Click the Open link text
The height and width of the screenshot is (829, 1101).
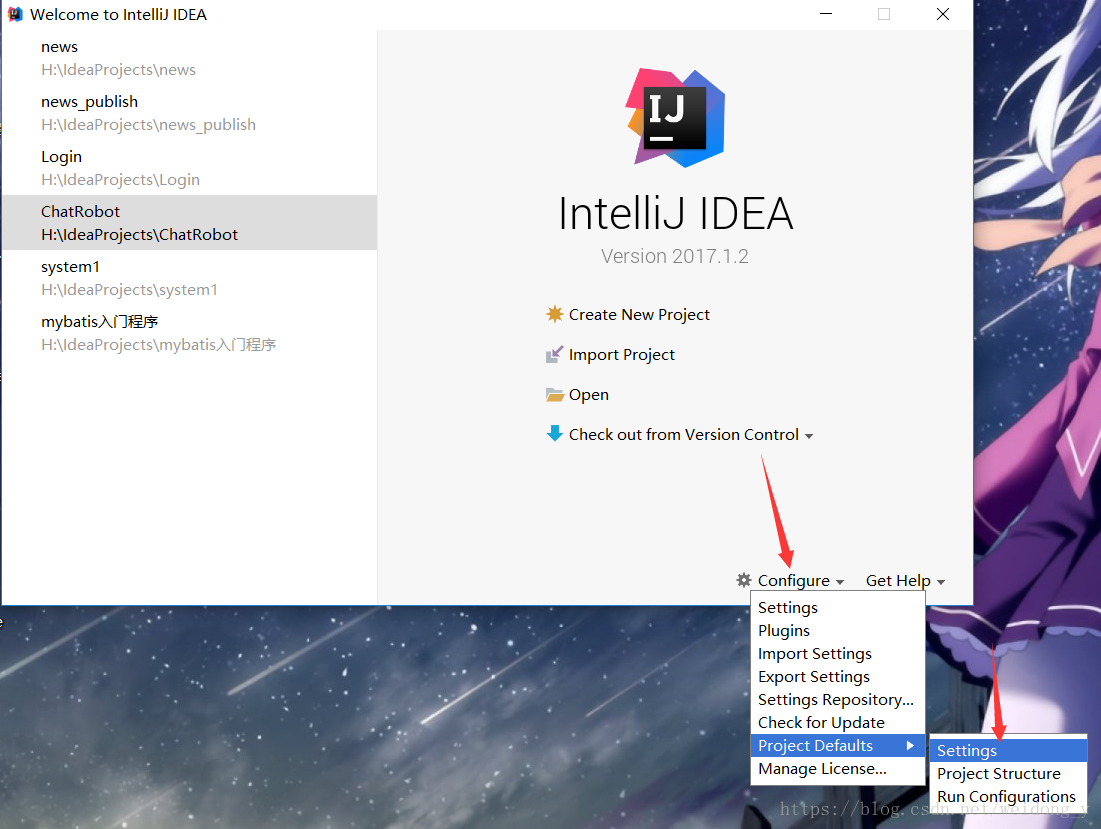pos(588,394)
